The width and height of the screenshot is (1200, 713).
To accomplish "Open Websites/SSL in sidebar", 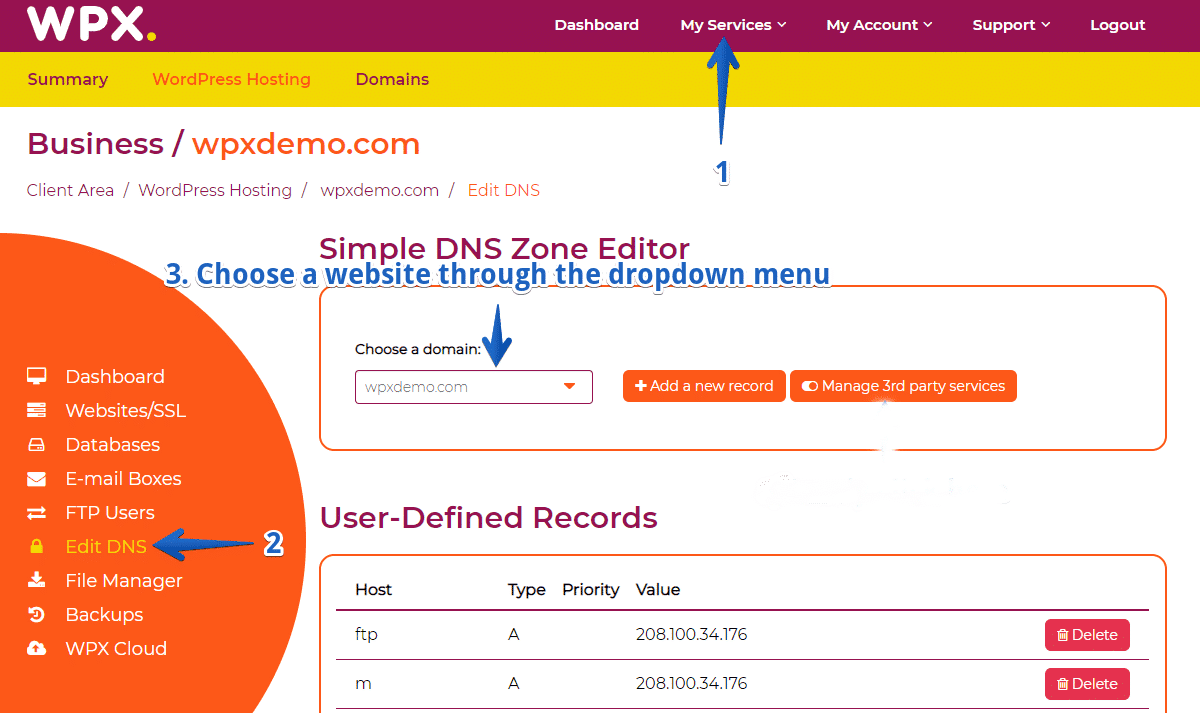I will coord(126,411).
